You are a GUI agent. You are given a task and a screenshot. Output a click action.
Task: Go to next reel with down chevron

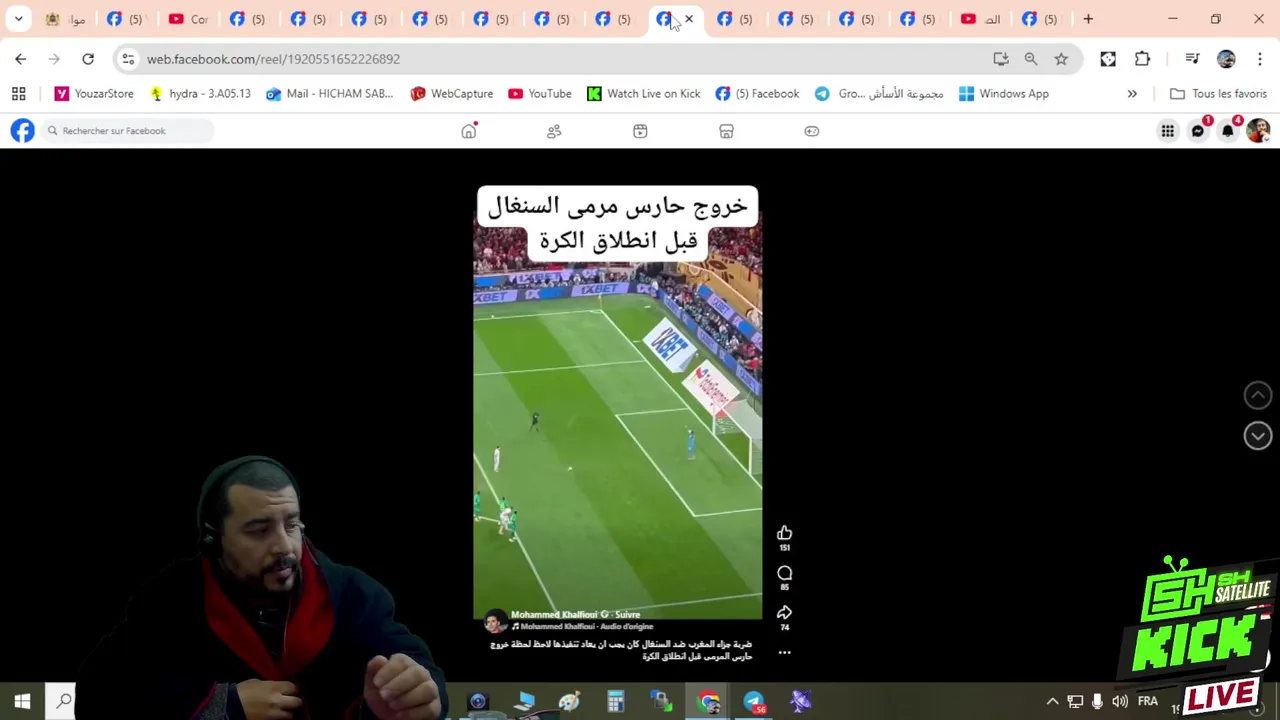click(x=1258, y=435)
